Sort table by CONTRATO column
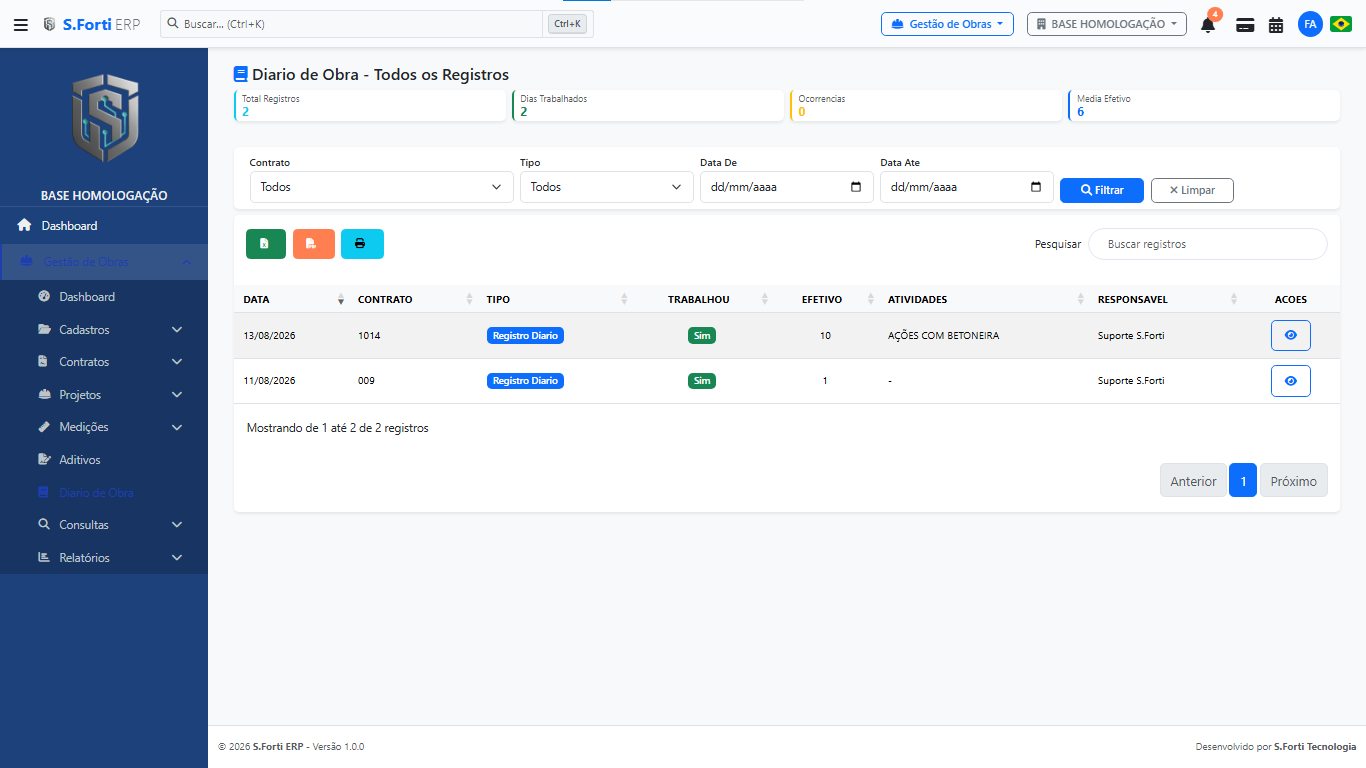Viewport: 1366px width, 768px height. pos(414,299)
